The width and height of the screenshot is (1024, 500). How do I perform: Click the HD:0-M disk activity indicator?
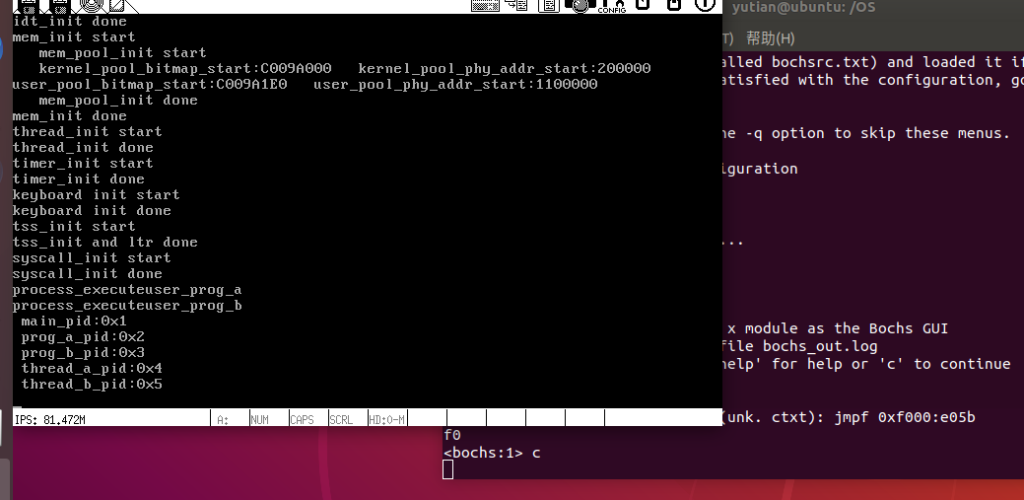[386, 419]
